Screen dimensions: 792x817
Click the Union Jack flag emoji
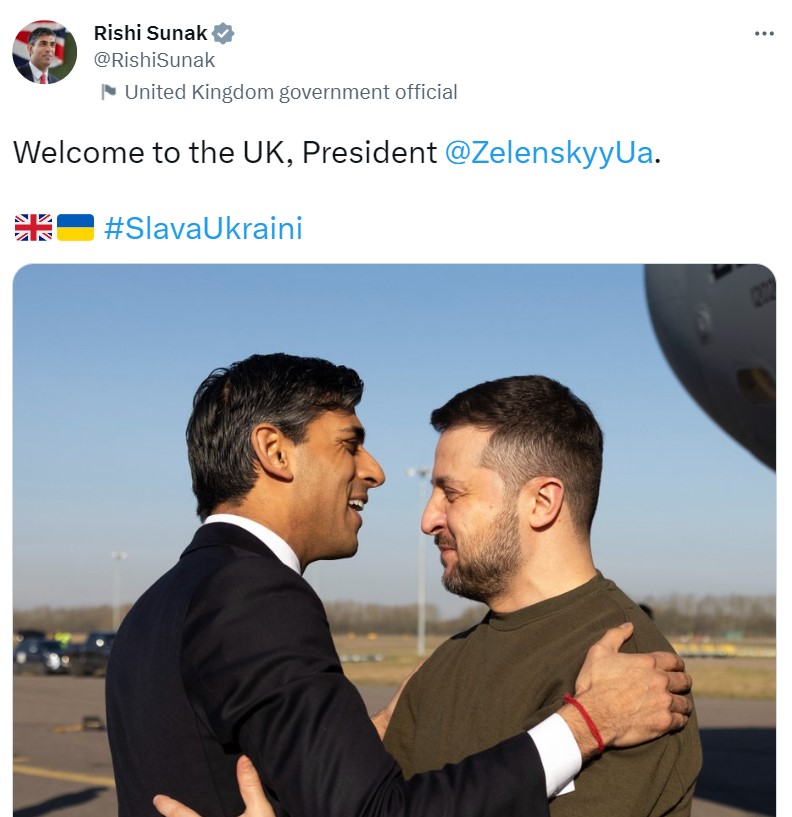tap(33, 228)
